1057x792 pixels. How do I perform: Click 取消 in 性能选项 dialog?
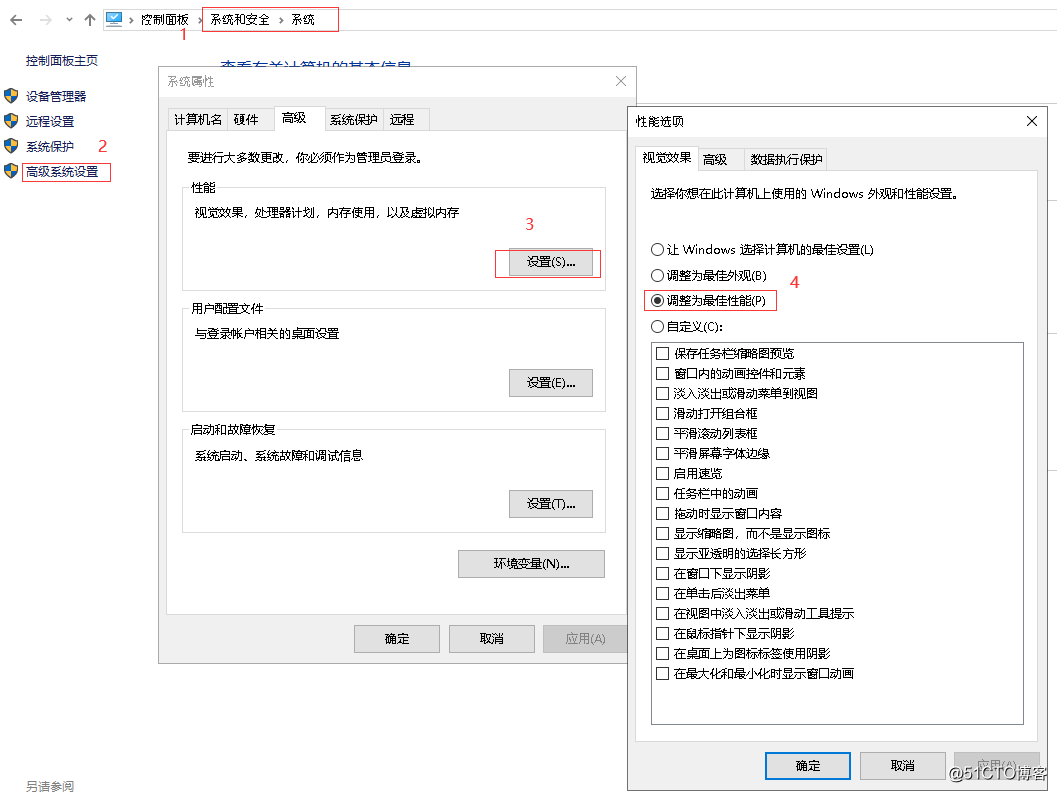(x=903, y=766)
